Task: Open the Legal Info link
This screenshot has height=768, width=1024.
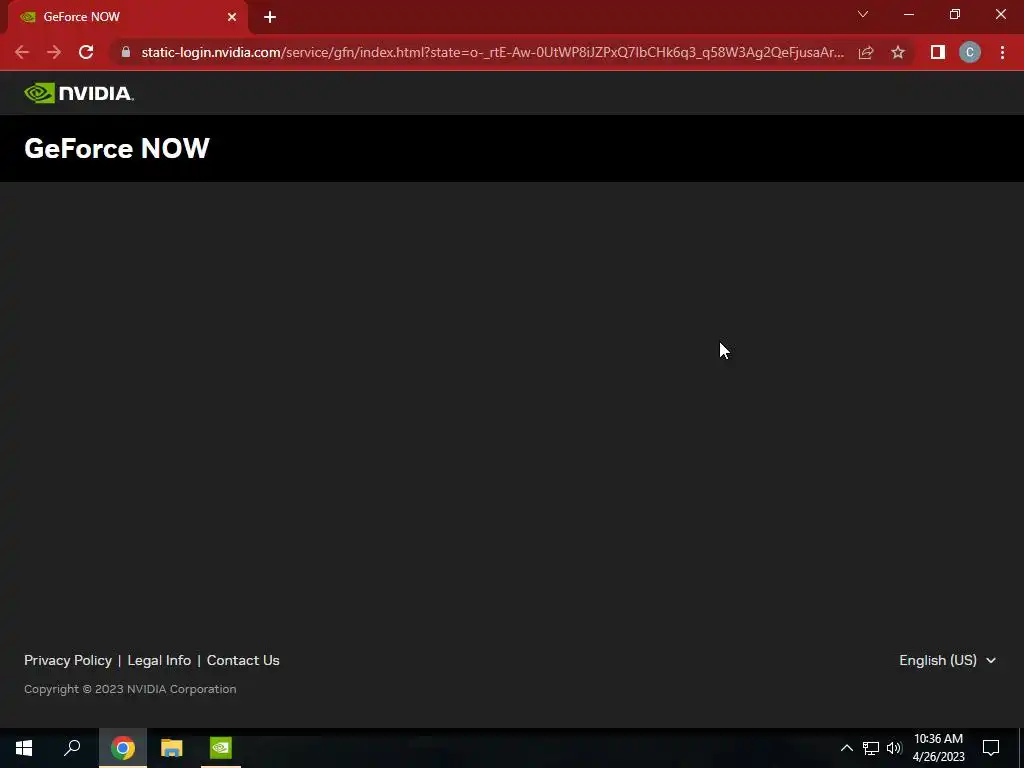Action: (159, 660)
